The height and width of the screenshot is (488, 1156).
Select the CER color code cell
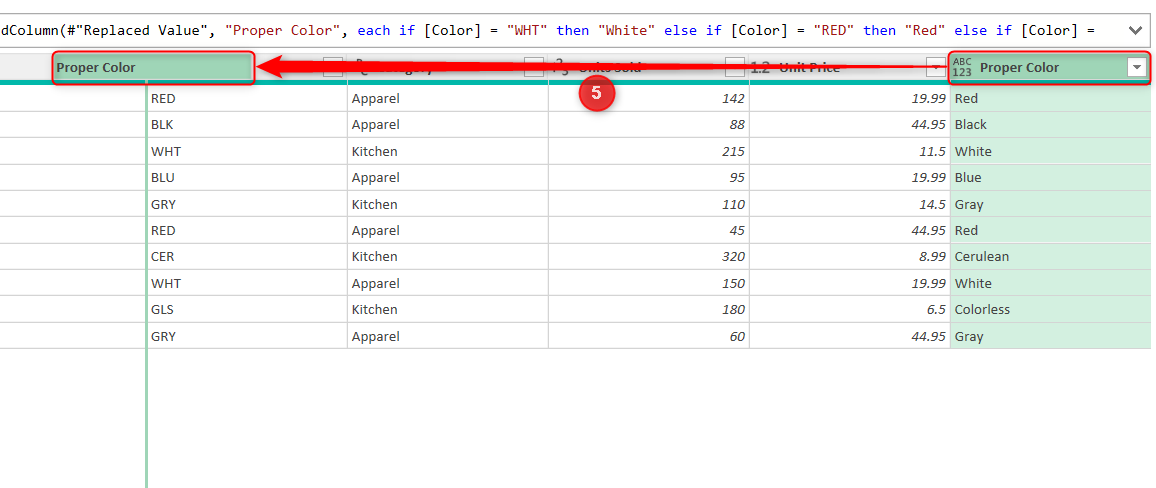click(x=247, y=257)
